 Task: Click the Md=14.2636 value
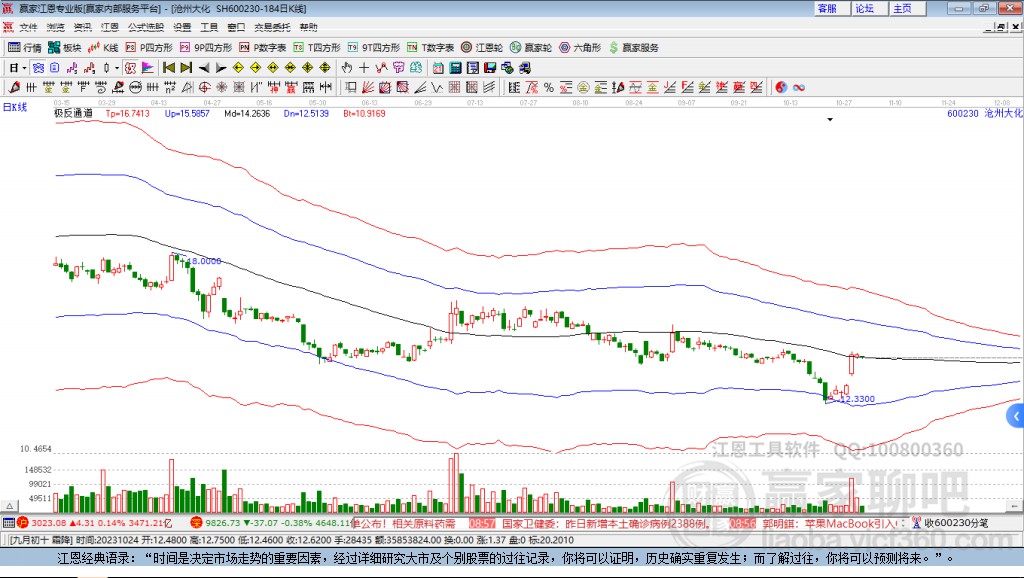pyautogui.click(x=247, y=113)
